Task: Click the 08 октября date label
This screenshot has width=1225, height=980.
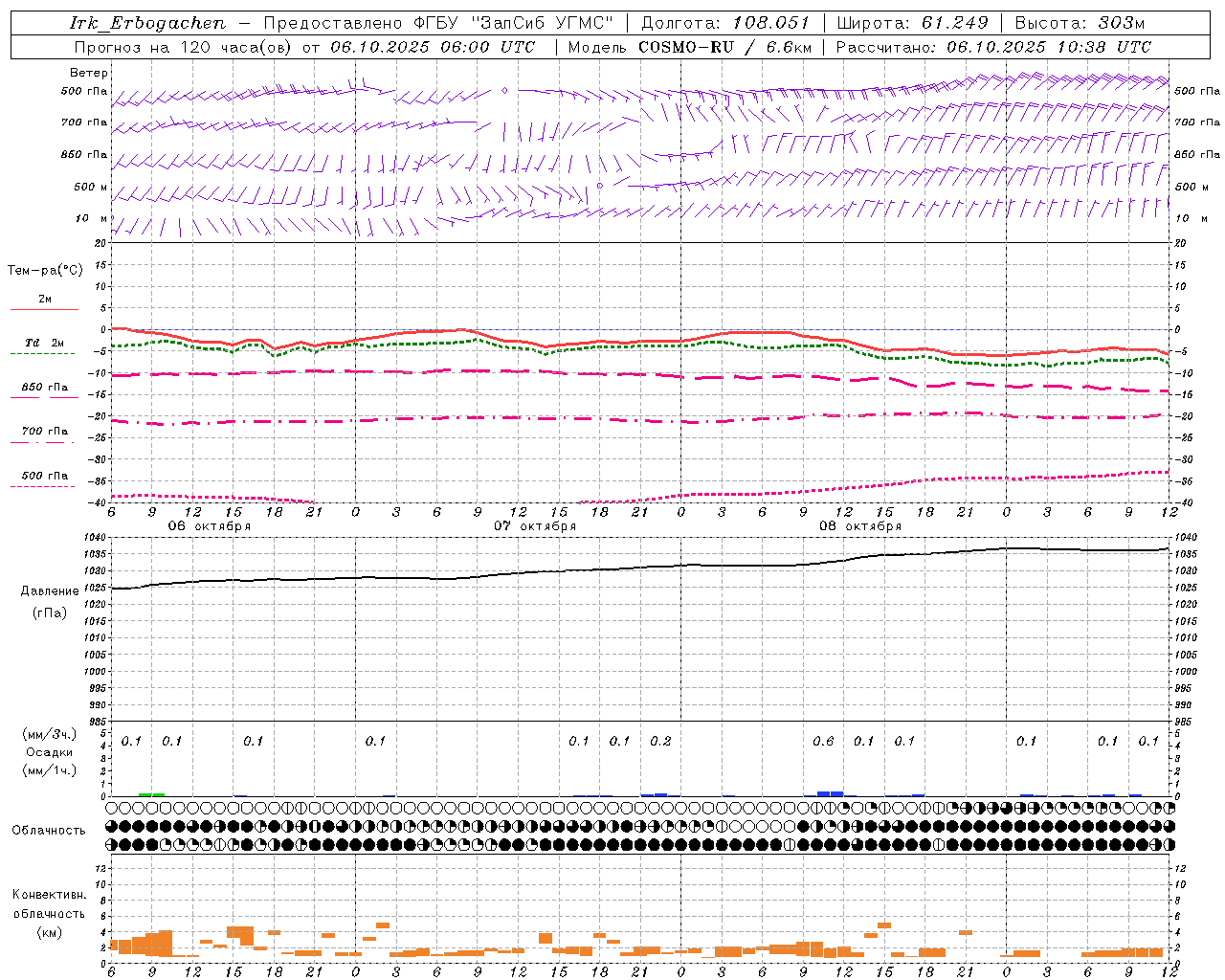Action: pos(860,526)
